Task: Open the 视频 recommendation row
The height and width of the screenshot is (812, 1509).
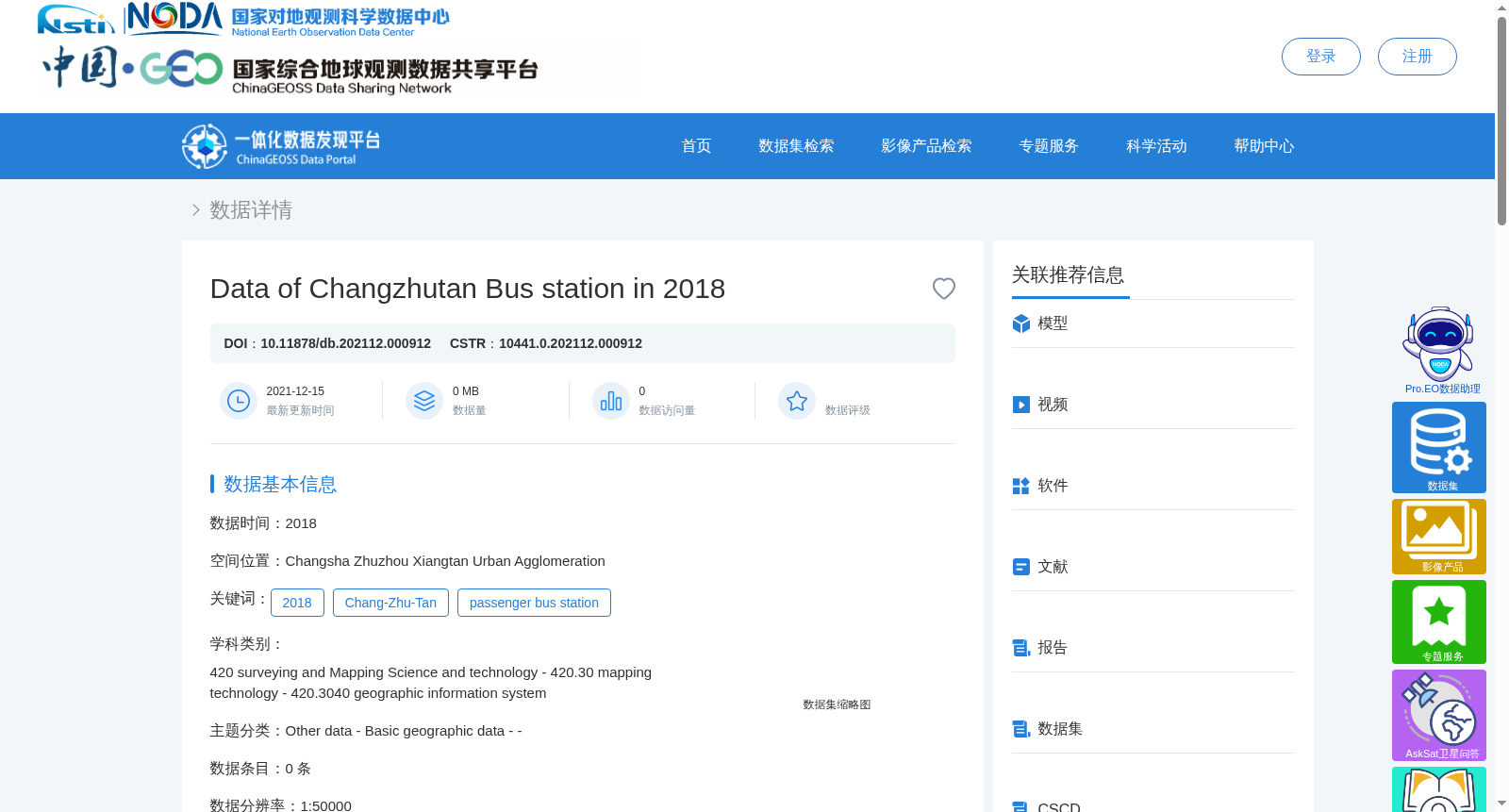Action: click(x=1153, y=405)
